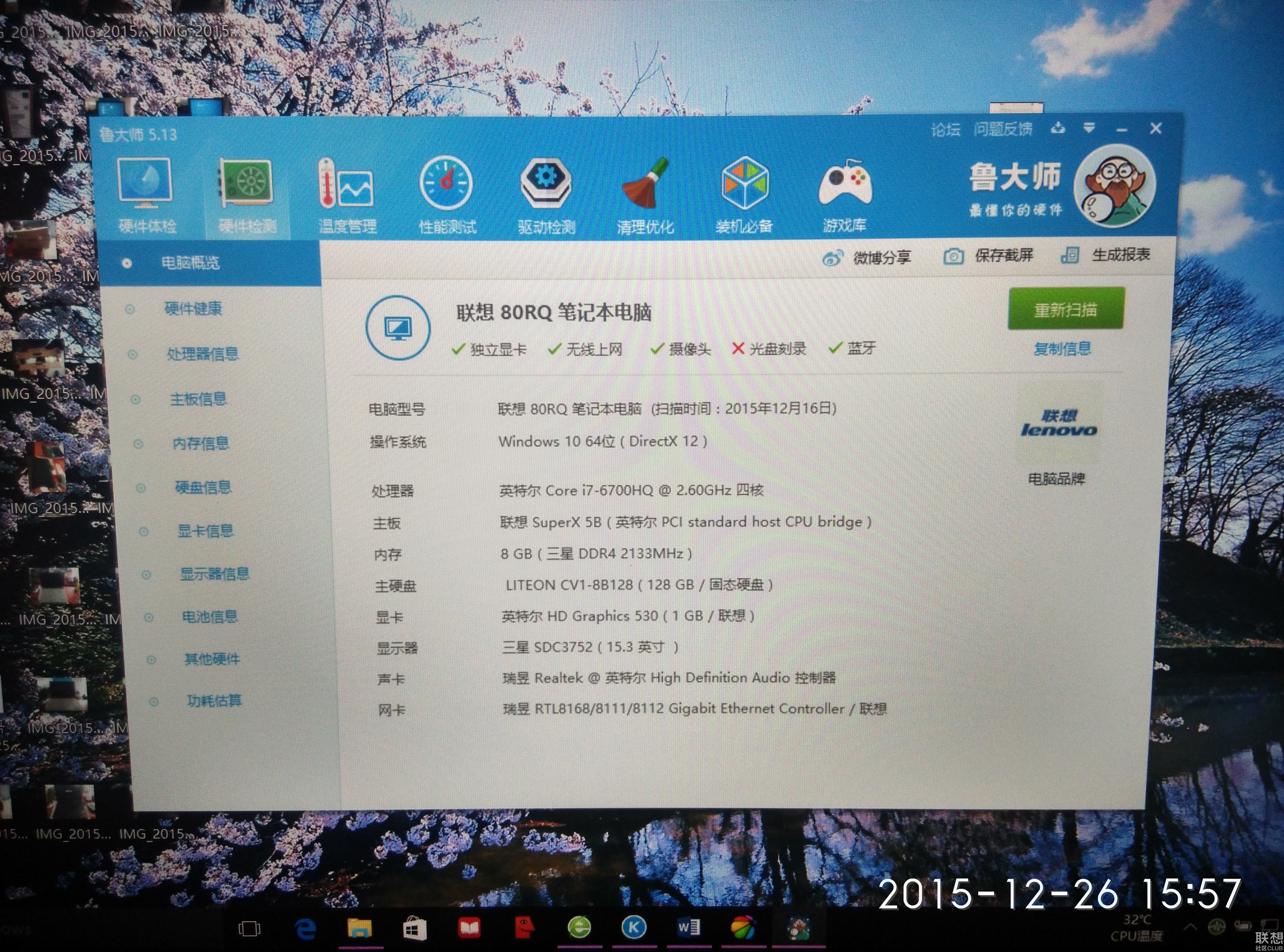Click the taskbar Task View icon
Image resolution: width=1284 pixels, height=952 pixels.
249,929
